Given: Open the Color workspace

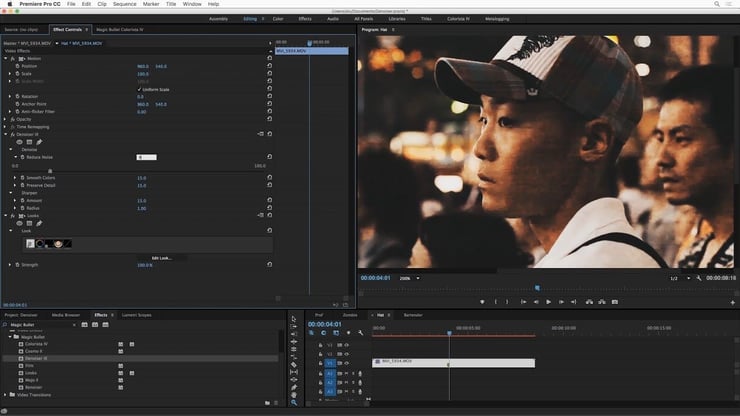Looking at the screenshot, I should [x=277, y=19].
